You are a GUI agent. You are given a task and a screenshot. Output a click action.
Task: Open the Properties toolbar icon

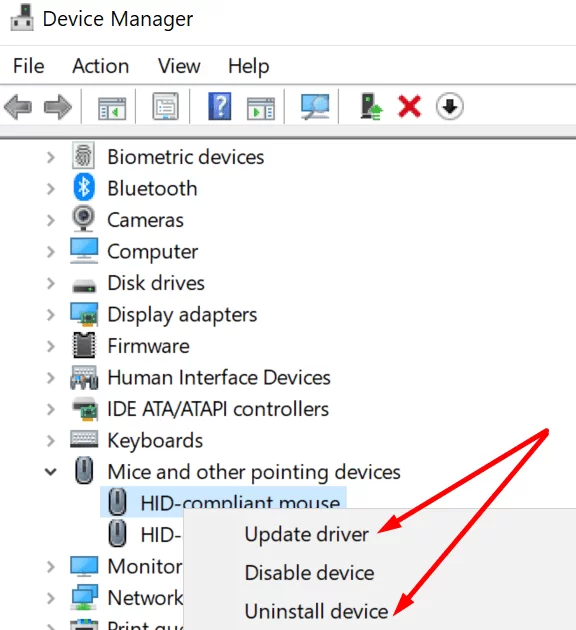(165, 106)
